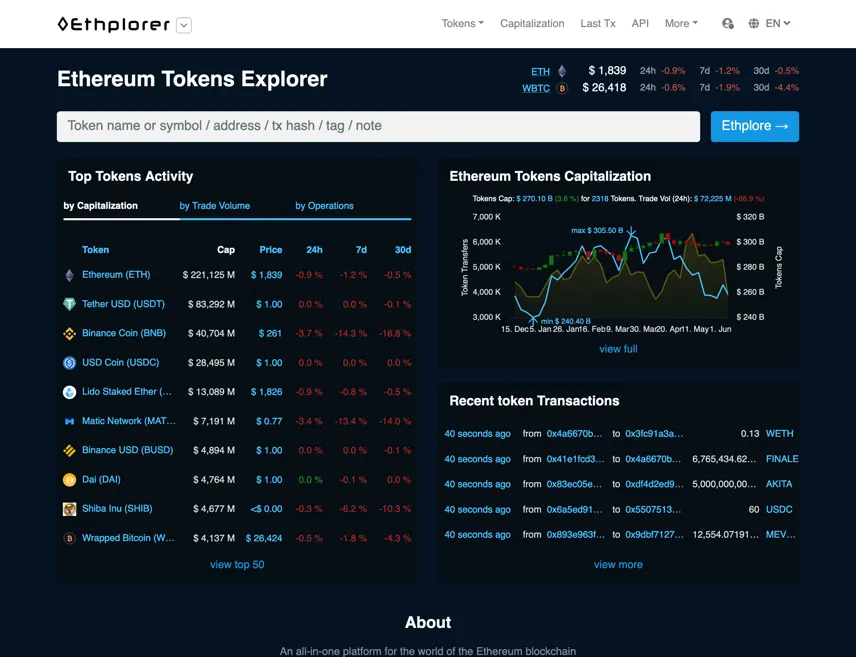This screenshot has width=856, height=657.
Task: Click the ETH ticker link in header
Action: click(x=540, y=72)
